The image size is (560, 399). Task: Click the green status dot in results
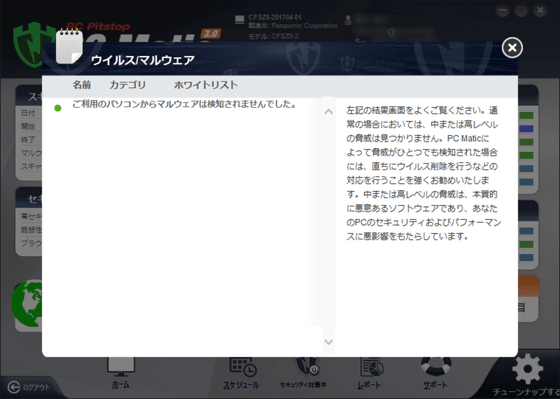(58, 108)
